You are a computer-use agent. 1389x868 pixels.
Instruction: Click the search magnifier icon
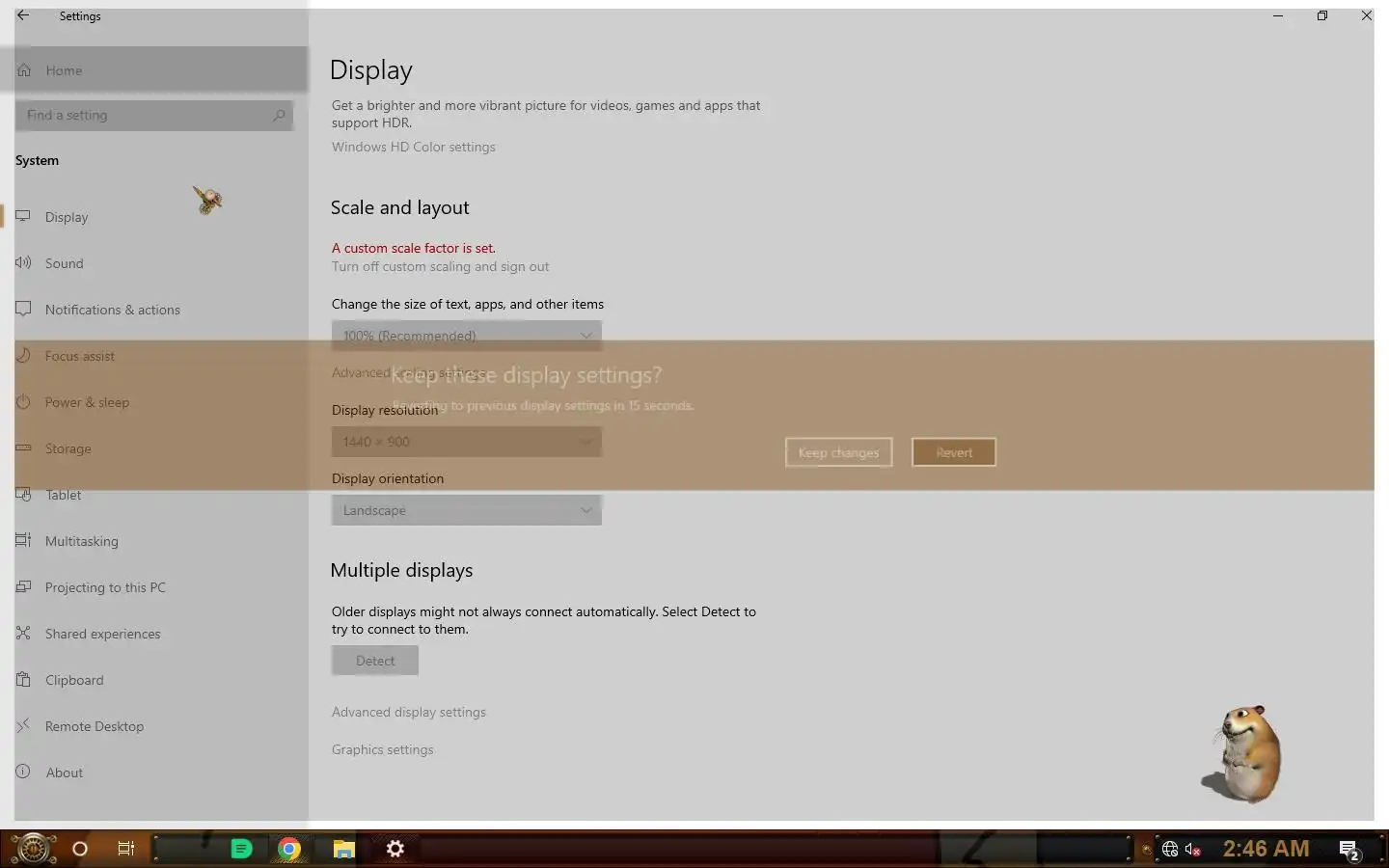click(279, 115)
